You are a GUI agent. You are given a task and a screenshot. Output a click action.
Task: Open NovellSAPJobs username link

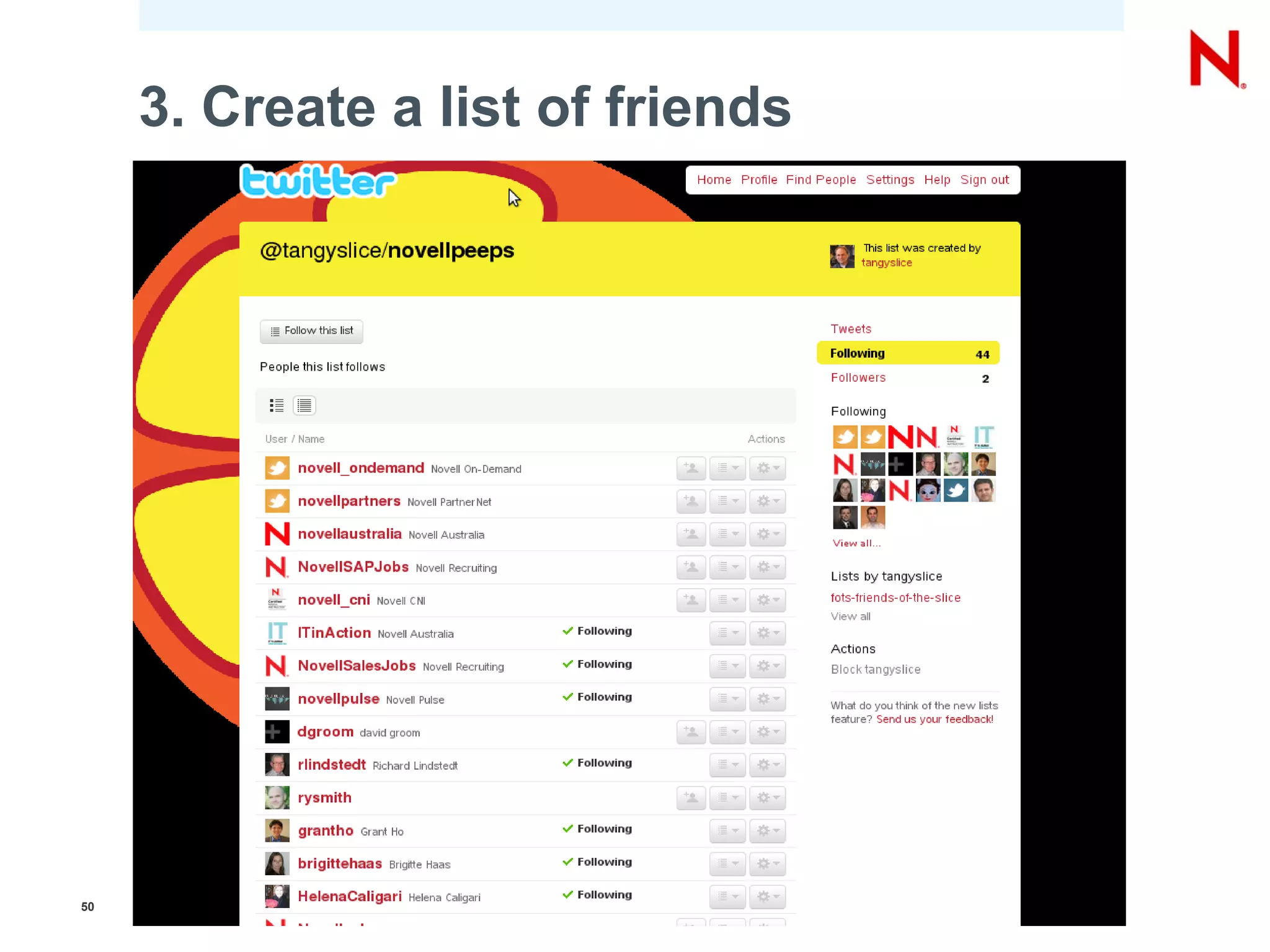[353, 566]
